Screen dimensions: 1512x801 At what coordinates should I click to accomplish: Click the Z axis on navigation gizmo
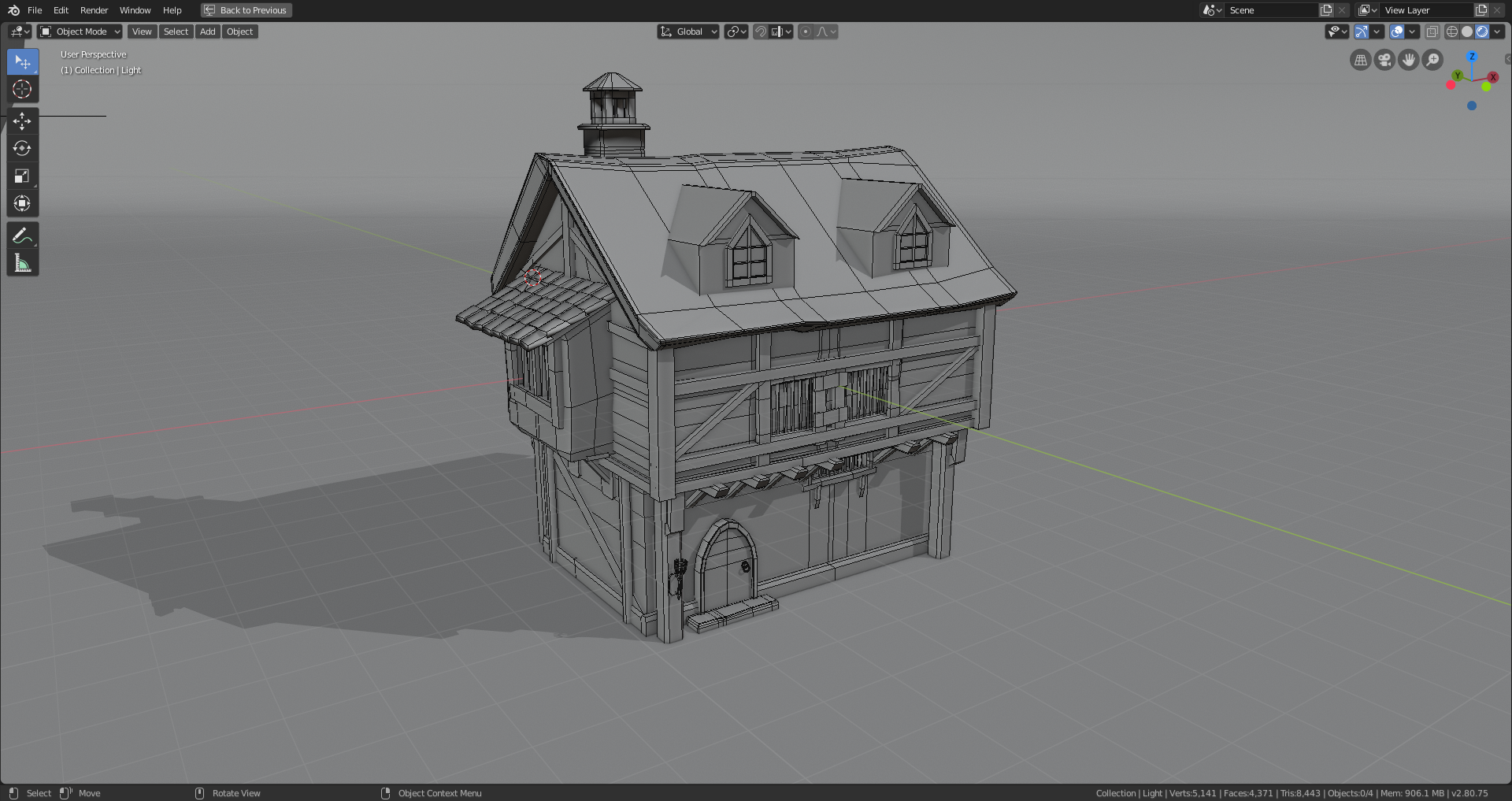(1473, 57)
